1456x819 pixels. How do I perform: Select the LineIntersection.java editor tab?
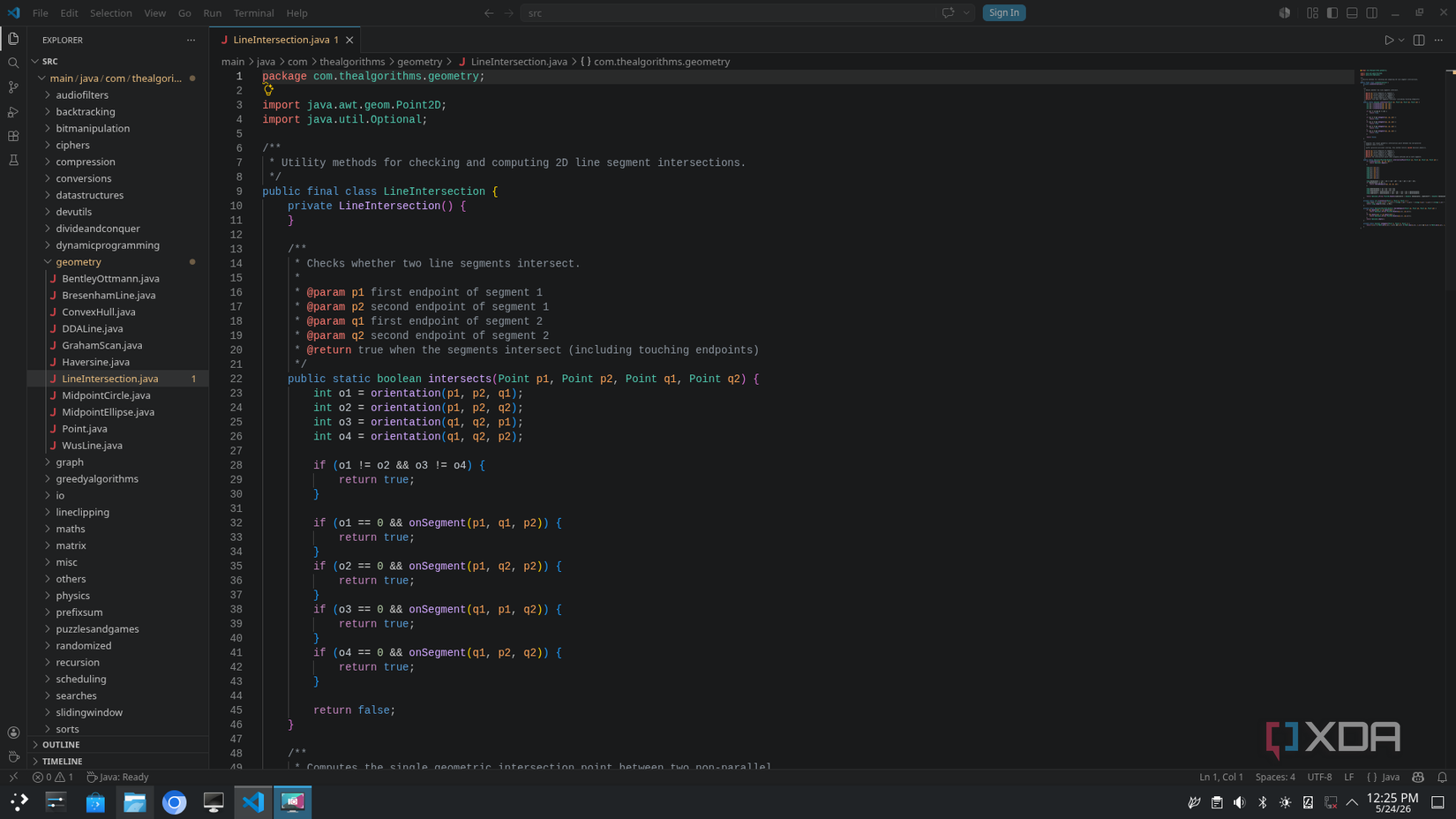(x=284, y=40)
